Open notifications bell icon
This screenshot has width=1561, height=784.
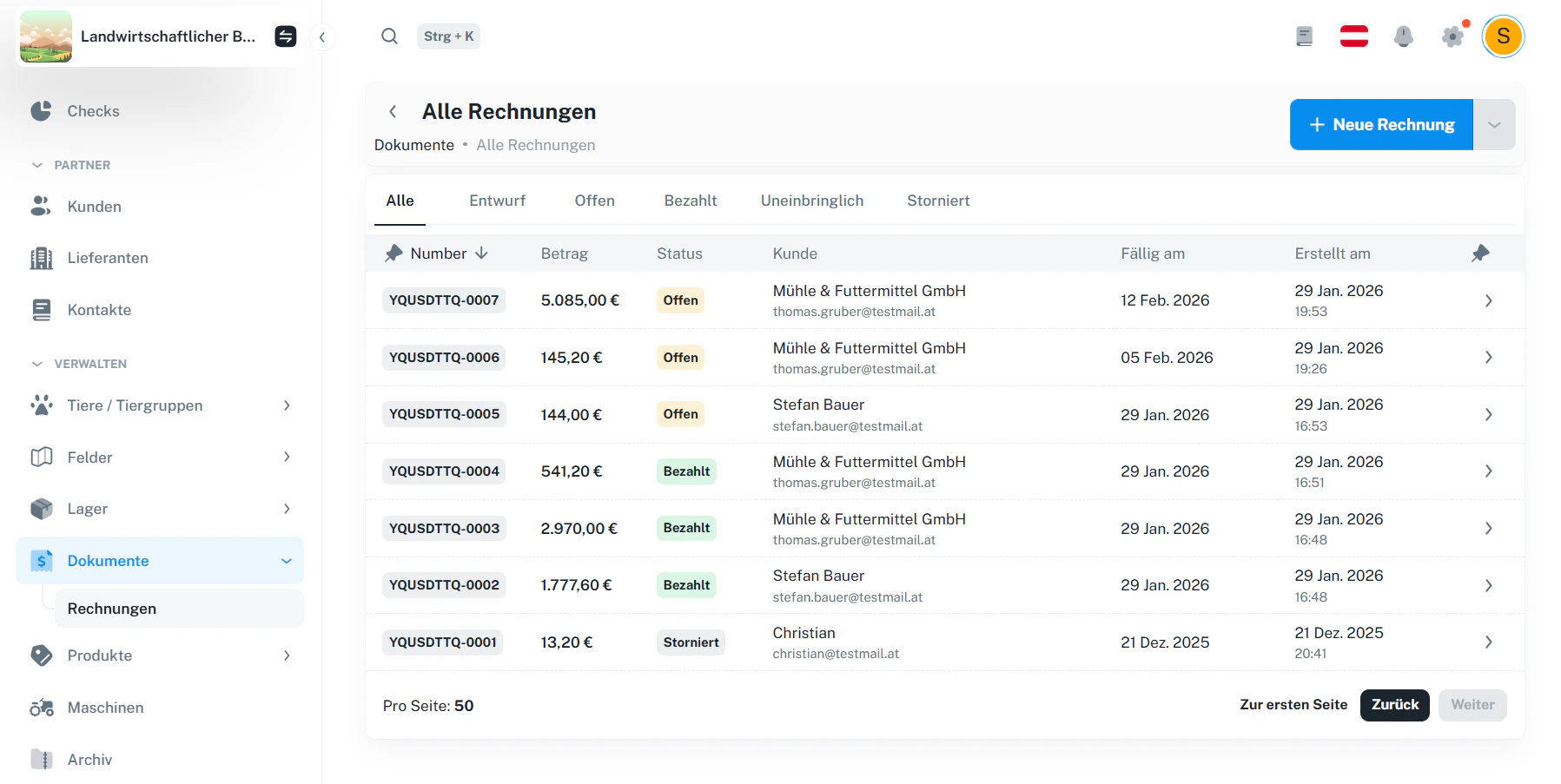pyautogui.click(x=1403, y=36)
